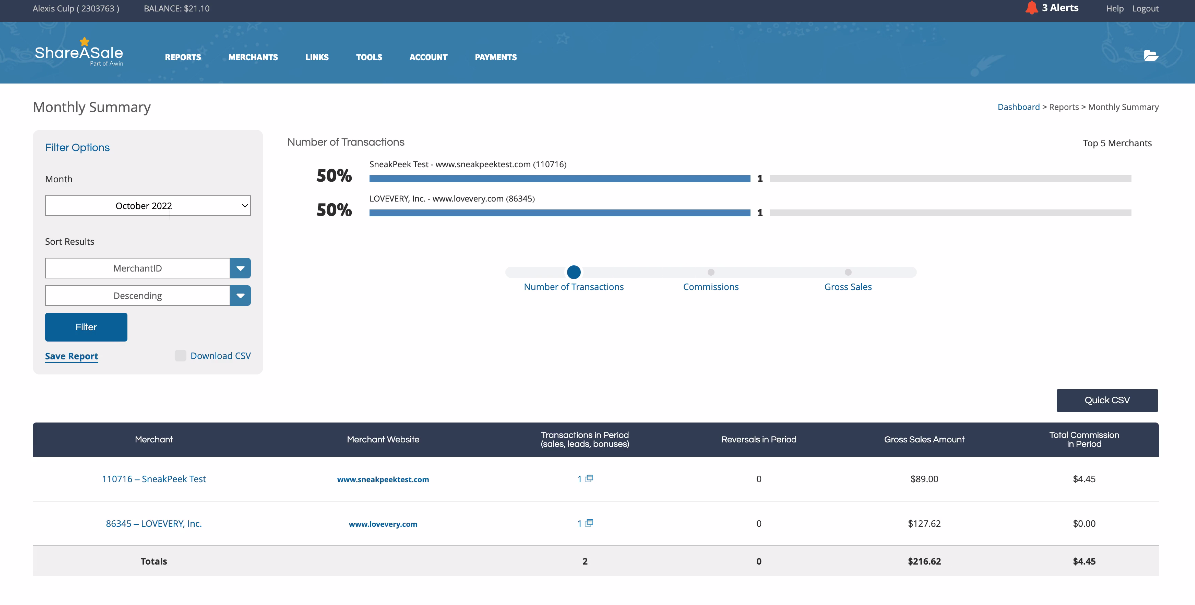Tick the Download CSV checkbox

click(181, 355)
